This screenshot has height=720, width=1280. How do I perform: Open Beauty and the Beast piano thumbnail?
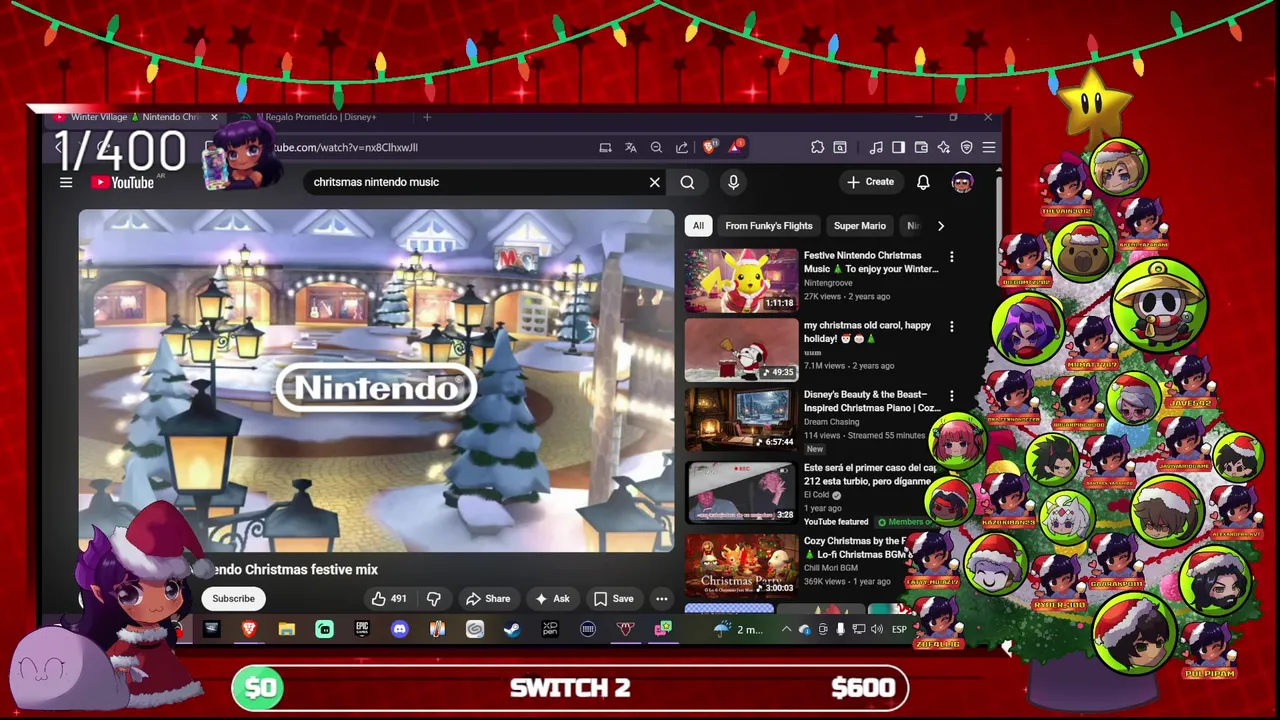(x=741, y=419)
